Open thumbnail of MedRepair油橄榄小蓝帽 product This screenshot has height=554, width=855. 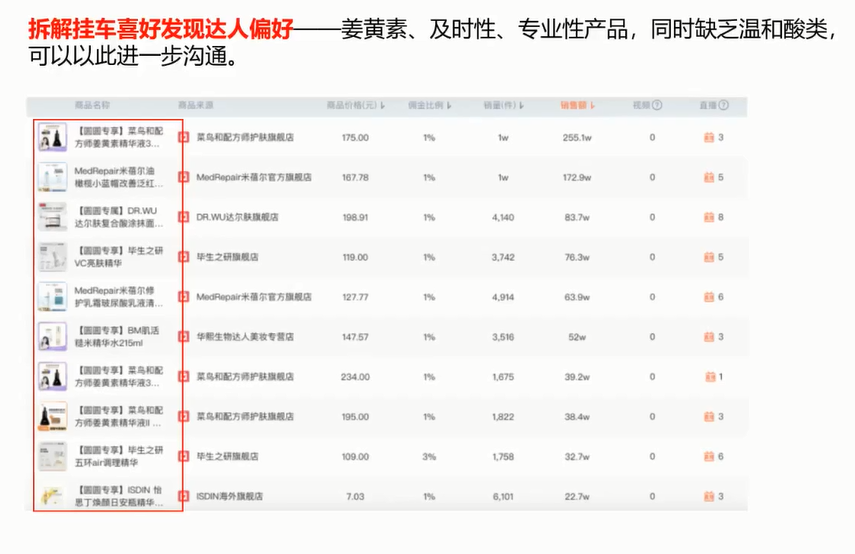click(52, 177)
